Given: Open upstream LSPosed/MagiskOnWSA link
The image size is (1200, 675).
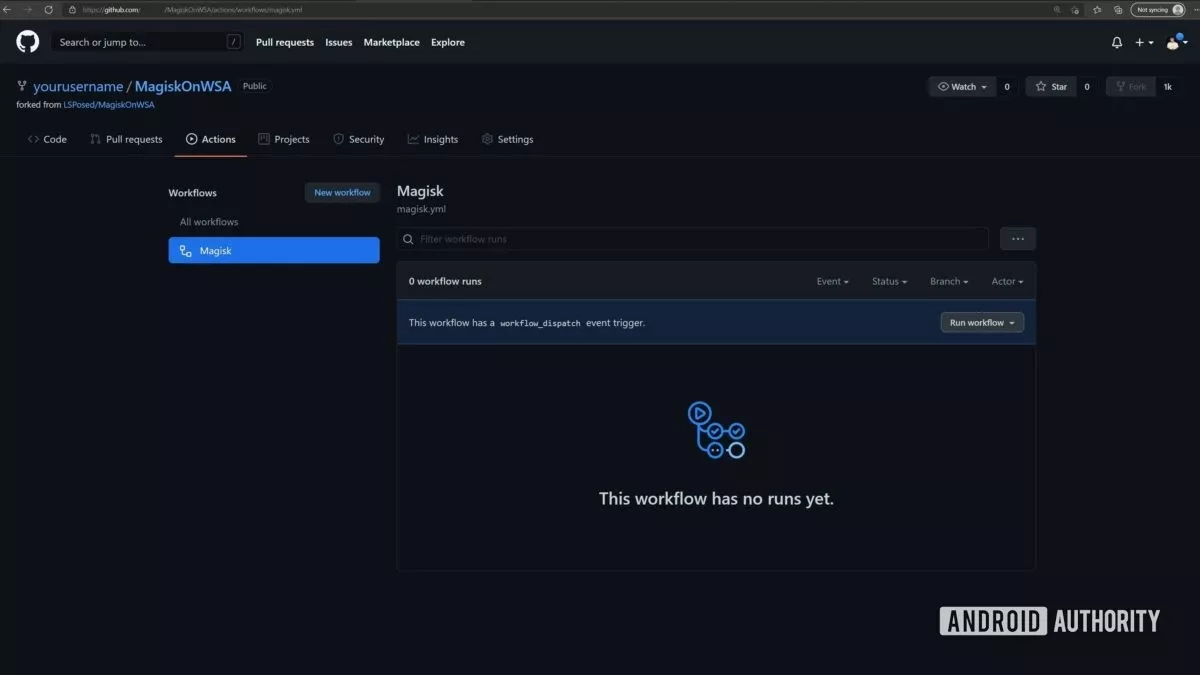Looking at the screenshot, I should tap(109, 105).
